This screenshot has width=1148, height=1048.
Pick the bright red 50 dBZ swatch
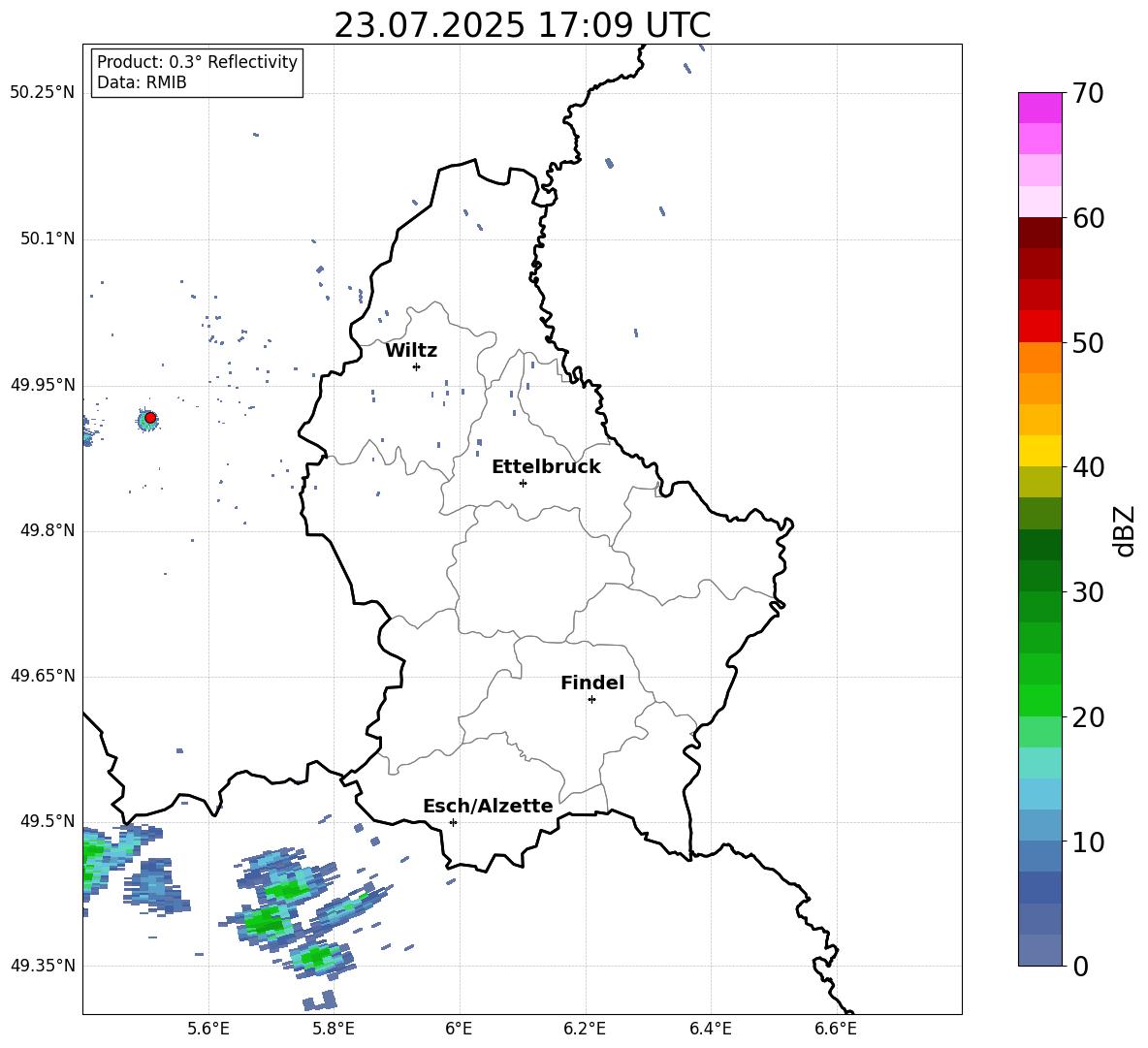(x=1039, y=327)
